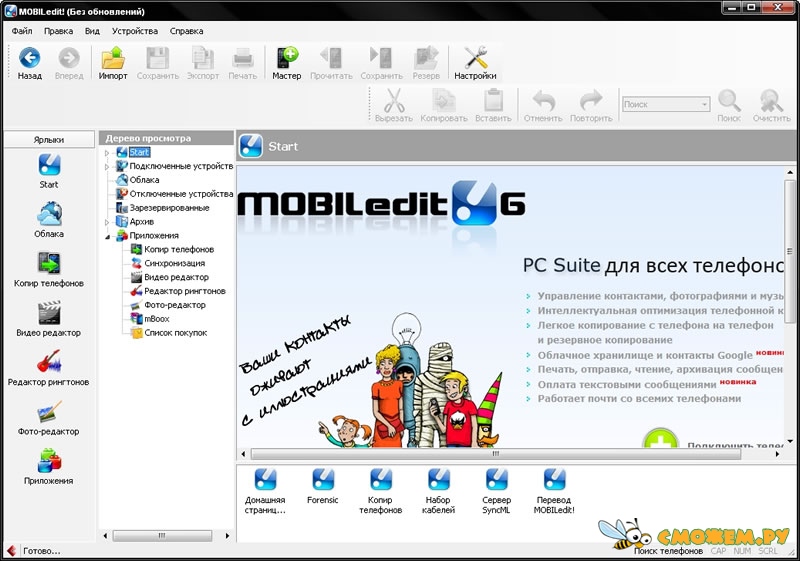800x561 pixels.
Task: Click the tree panel horizontal scrollbar thumb
Action: click(x=162, y=536)
